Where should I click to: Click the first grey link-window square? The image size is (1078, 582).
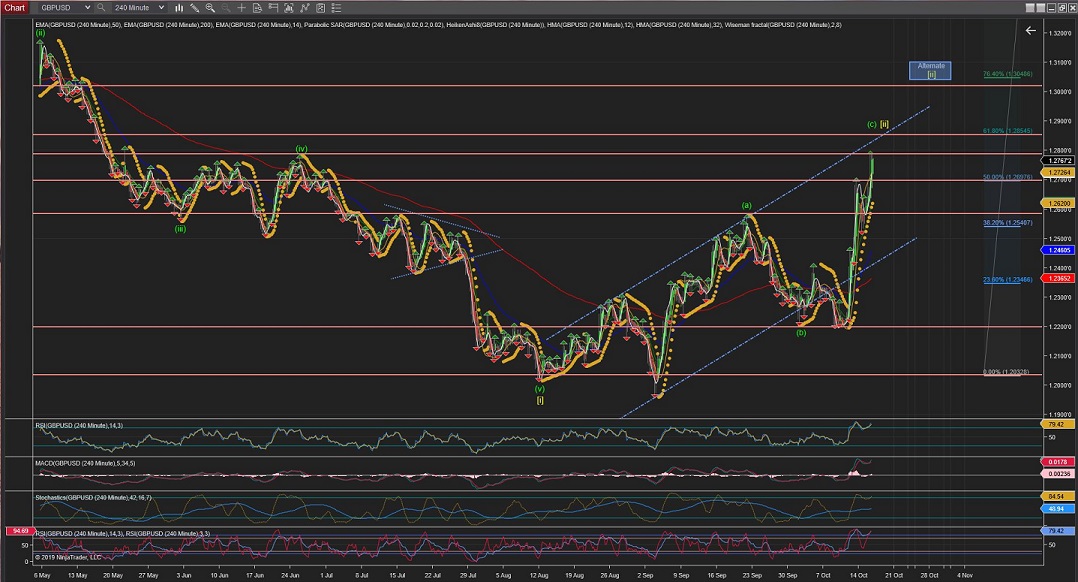[x=1030, y=8]
